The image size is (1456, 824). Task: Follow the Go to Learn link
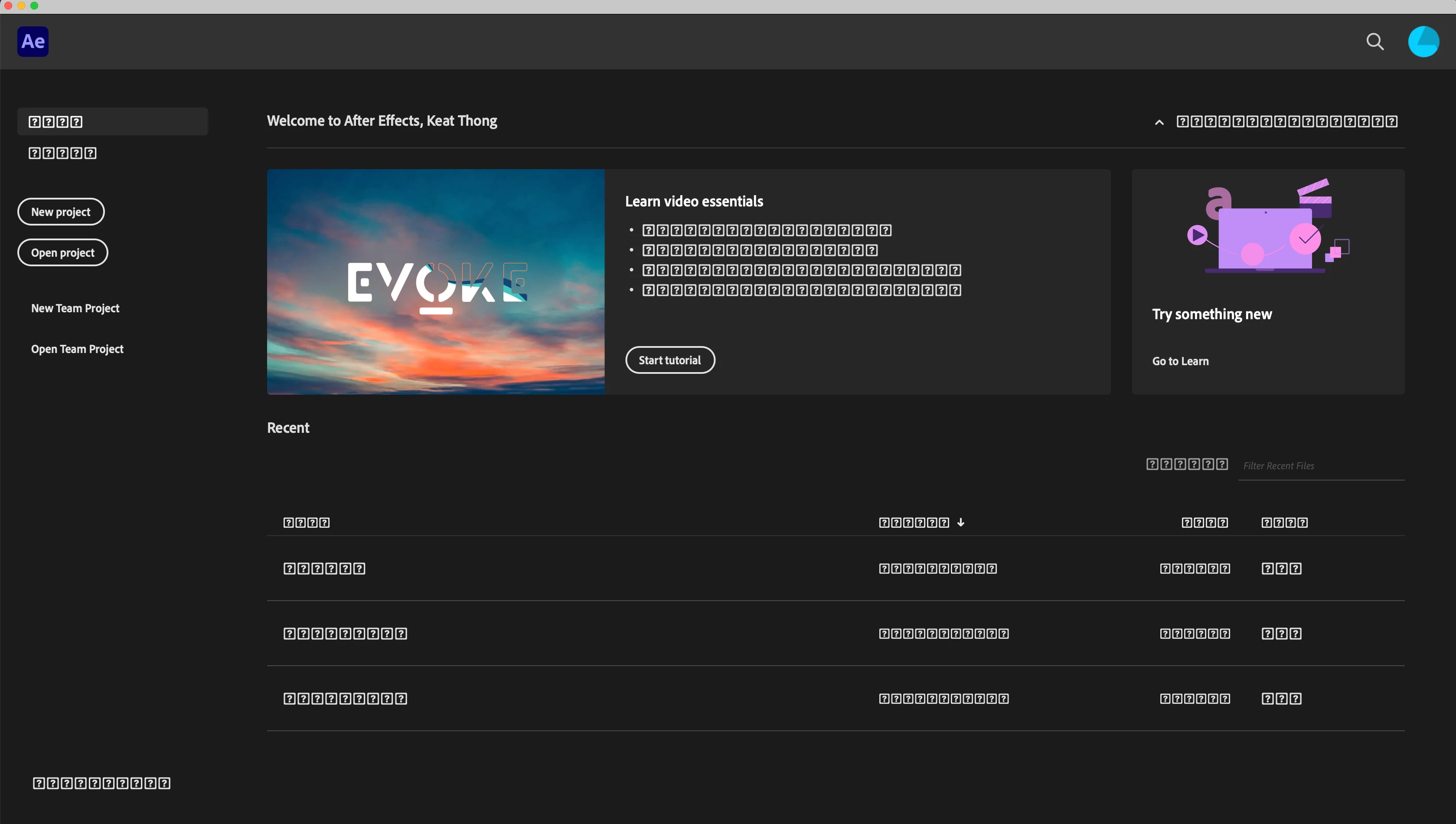pos(1180,361)
